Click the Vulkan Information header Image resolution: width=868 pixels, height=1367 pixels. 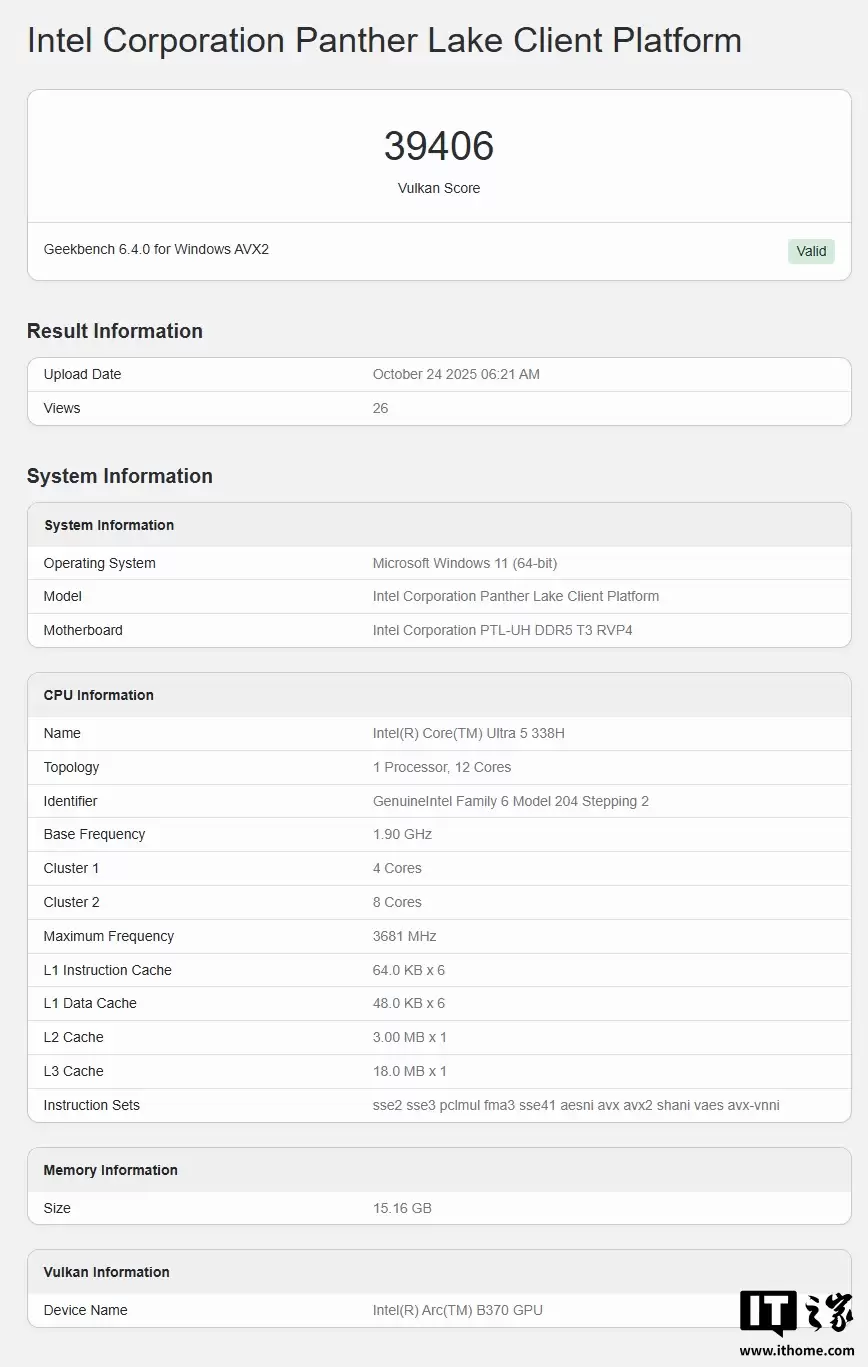(106, 1272)
